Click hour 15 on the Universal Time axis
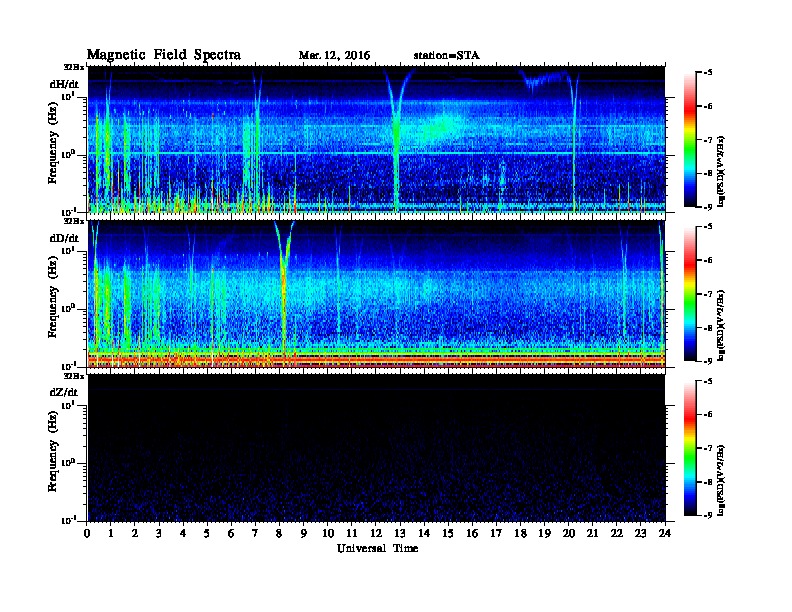 (448, 533)
